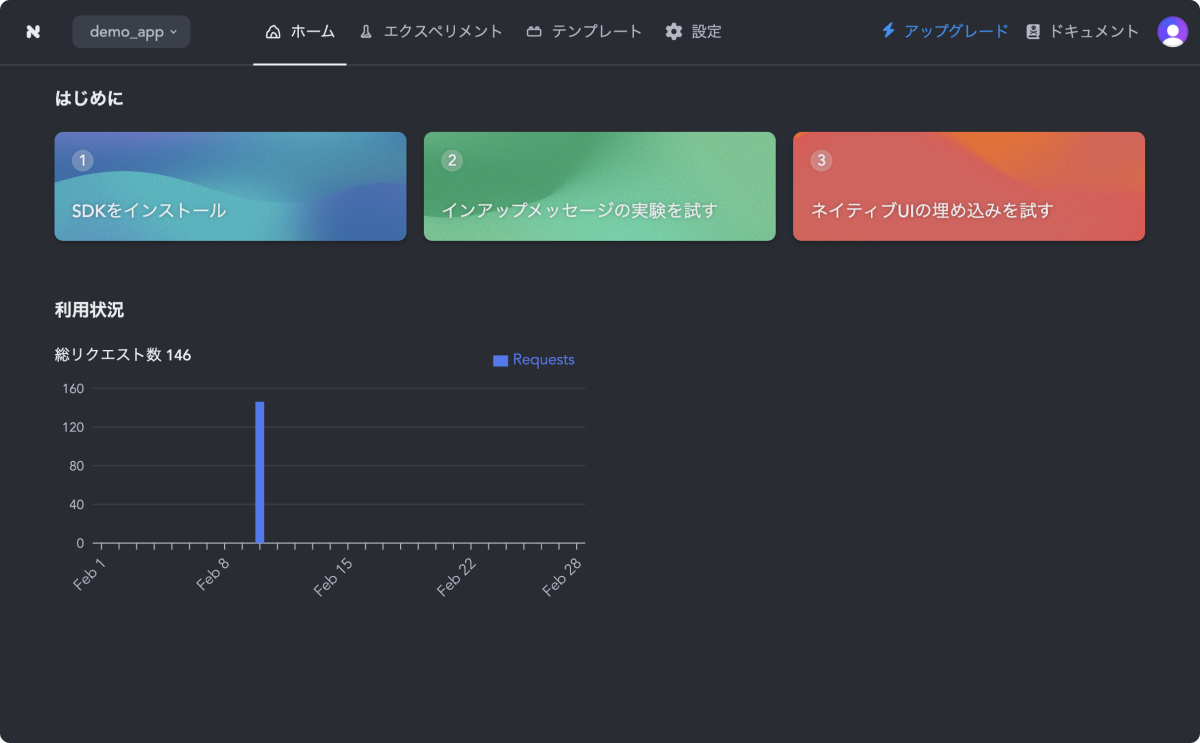Click the blue bar in requests chart
Viewport: 1200px width, 743px height.
point(260,473)
